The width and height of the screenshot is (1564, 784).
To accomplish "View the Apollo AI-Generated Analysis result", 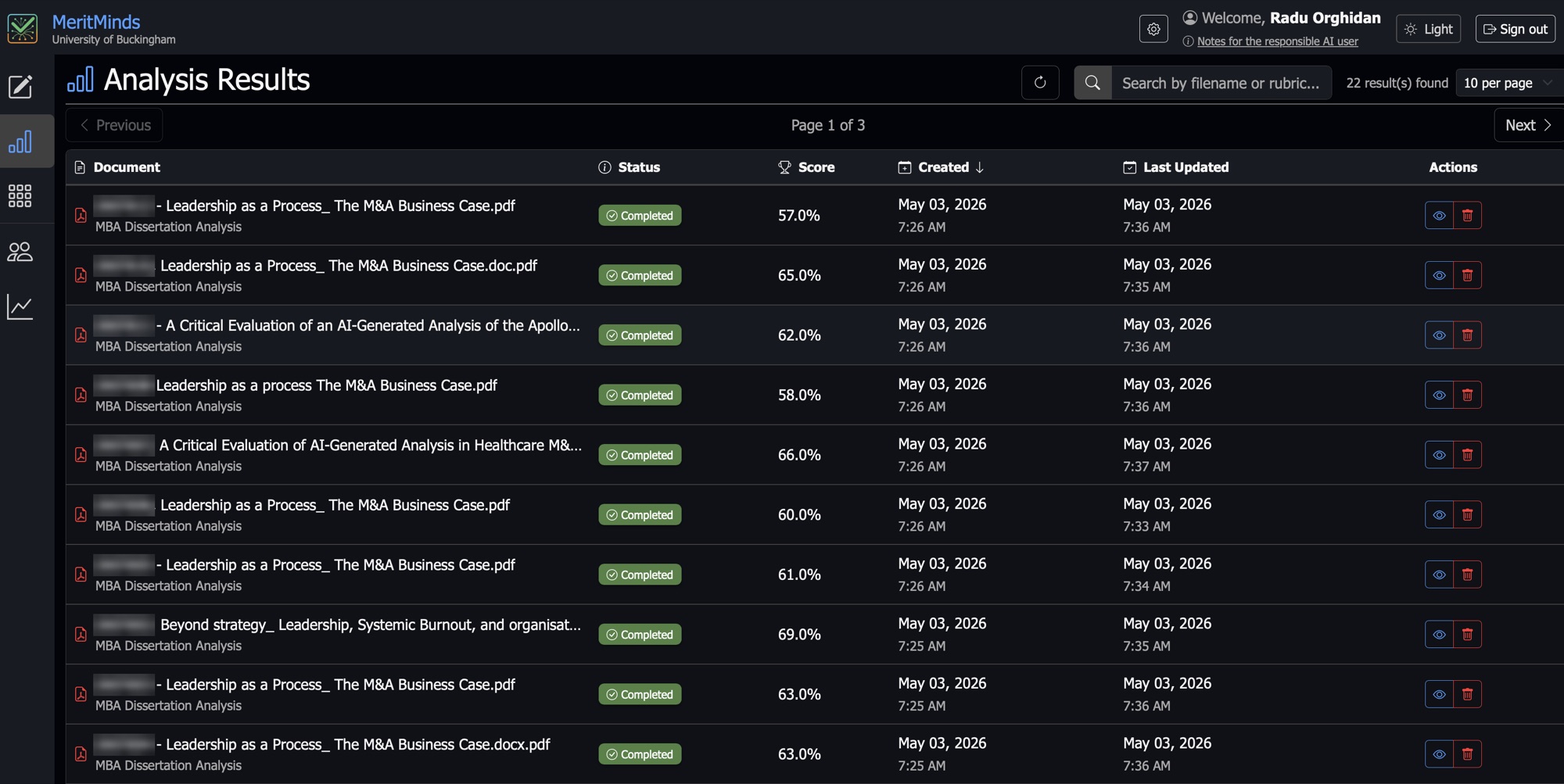I will (x=1439, y=335).
